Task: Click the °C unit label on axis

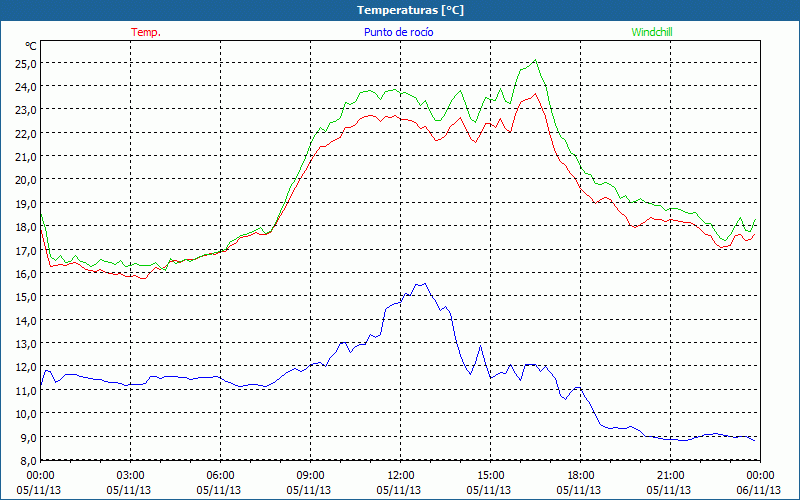Action: [31, 46]
